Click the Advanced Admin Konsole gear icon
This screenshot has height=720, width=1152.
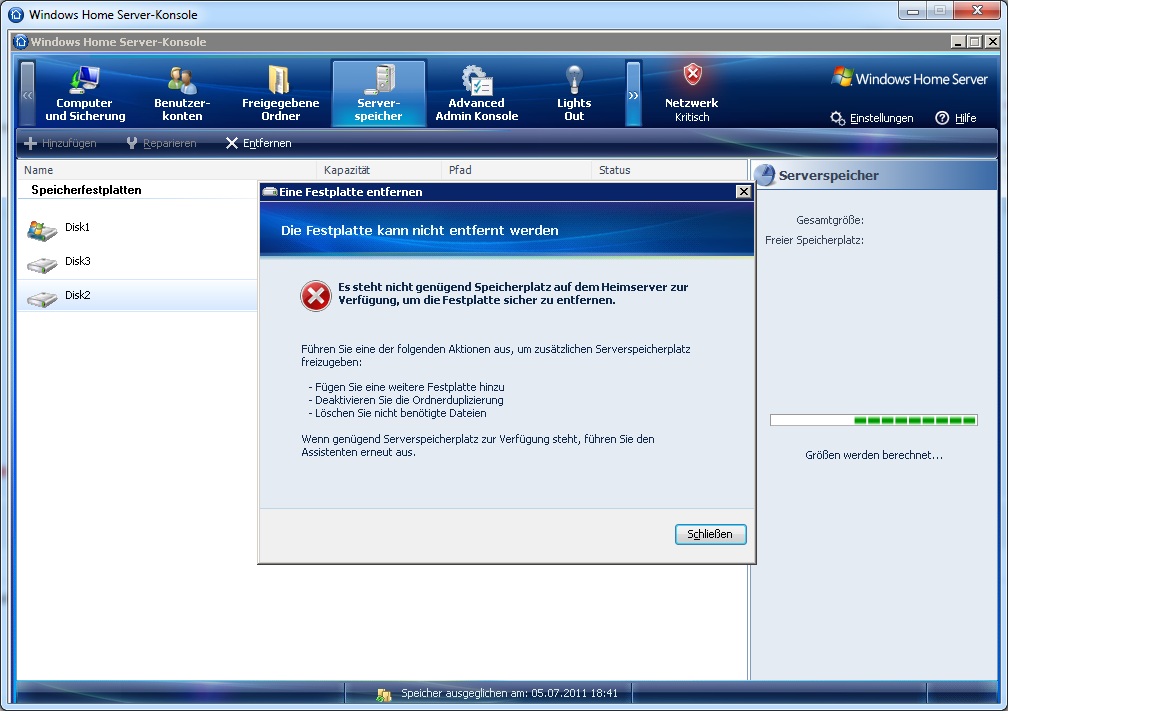pos(477,79)
